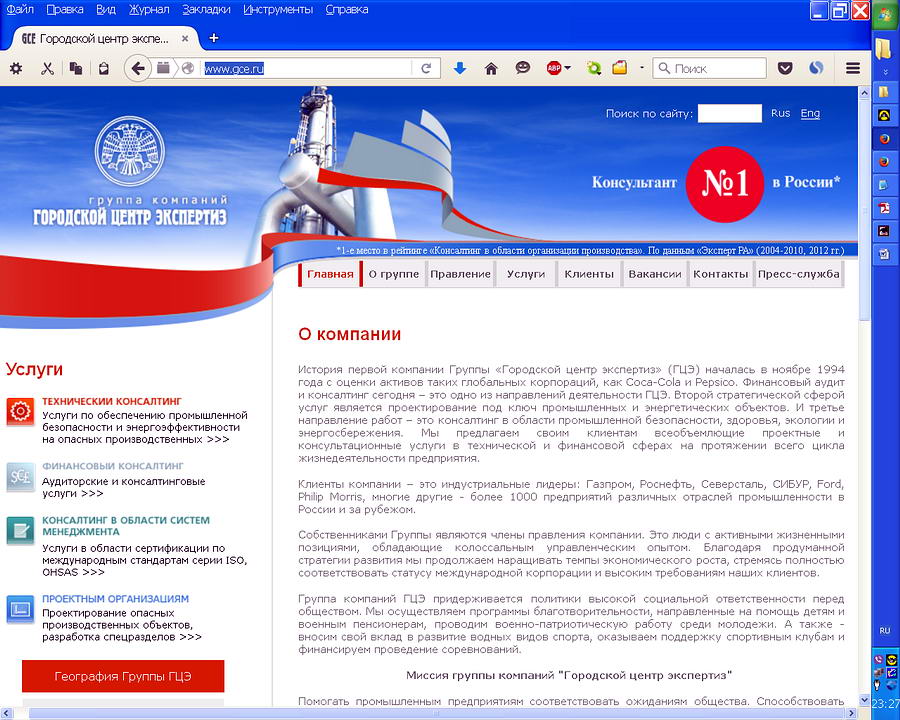900x720 pixels.
Task: Open ПРОЕКТНЫМ ОРГАНИЗАЦИЯМ service link
Action: point(115,599)
